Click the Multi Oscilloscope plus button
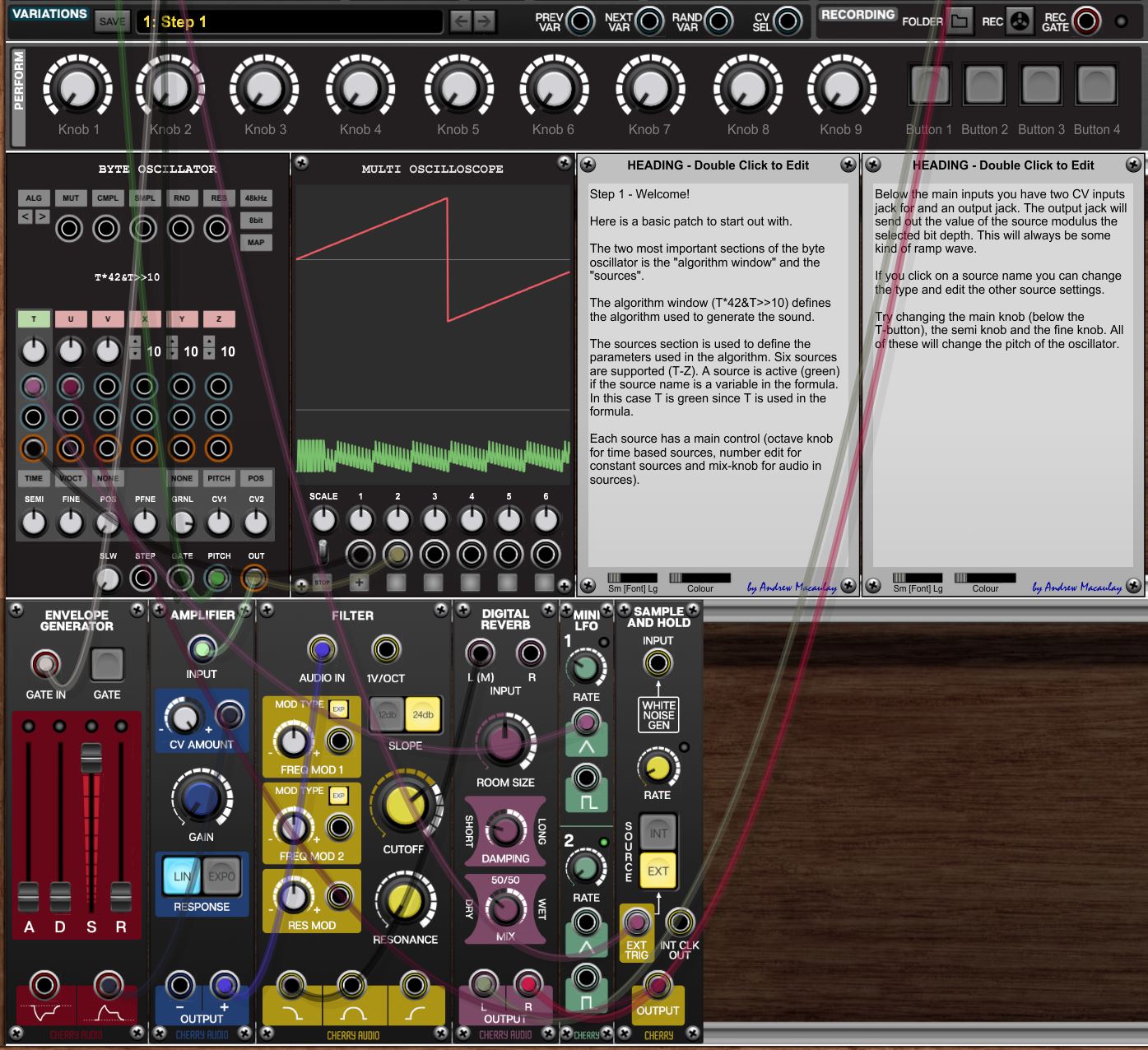The height and width of the screenshot is (1050, 1148). click(359, 583)
